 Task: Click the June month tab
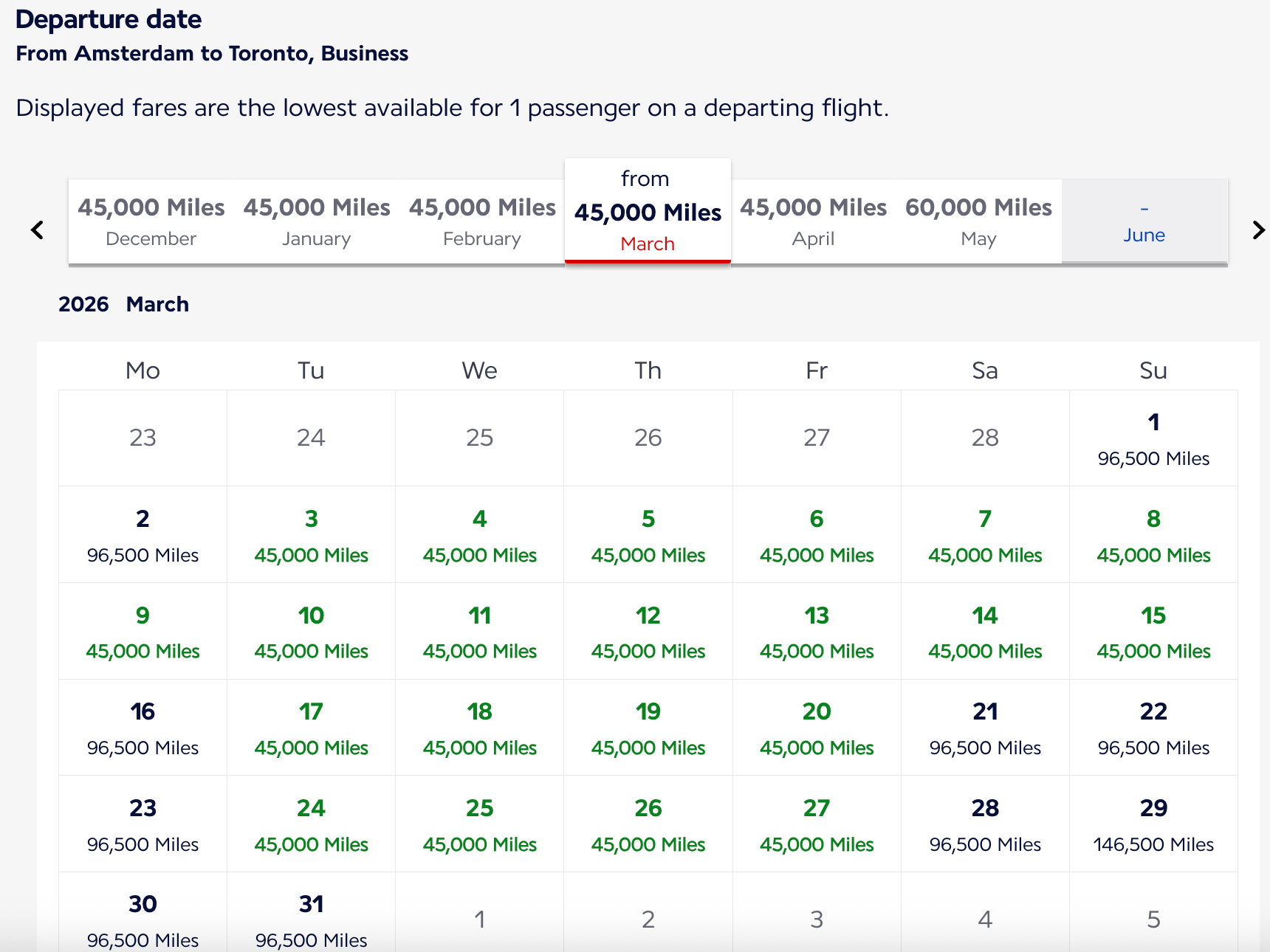pos(1144,221)
